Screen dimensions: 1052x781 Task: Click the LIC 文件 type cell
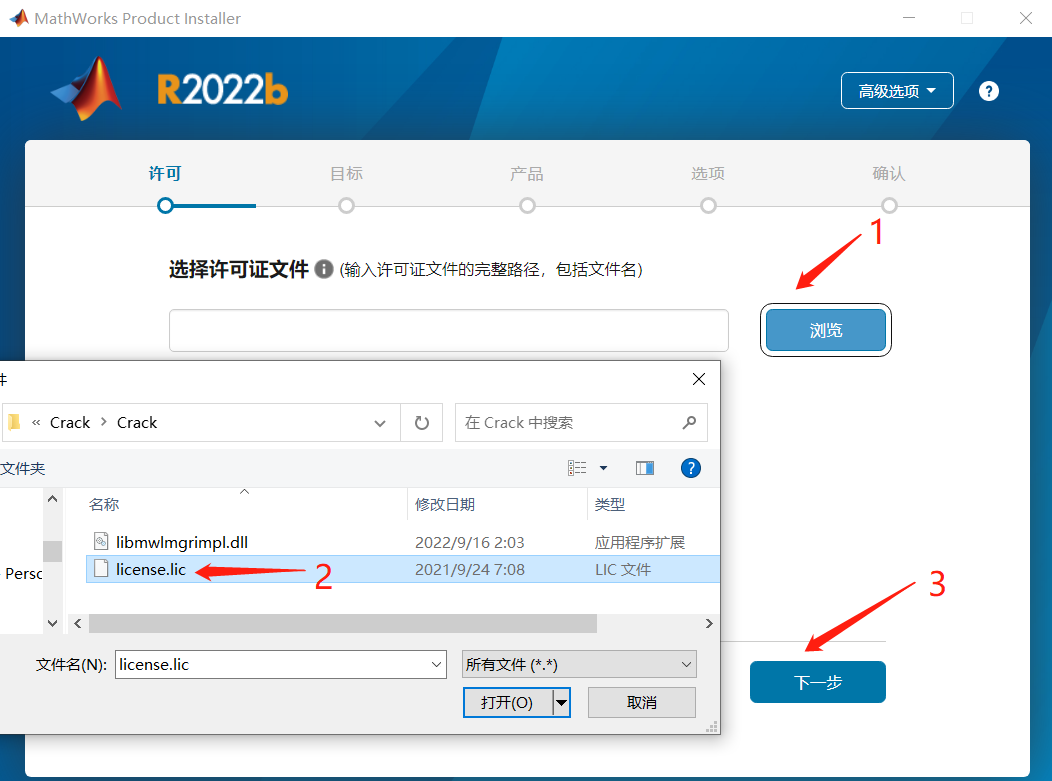pos(623,570)
